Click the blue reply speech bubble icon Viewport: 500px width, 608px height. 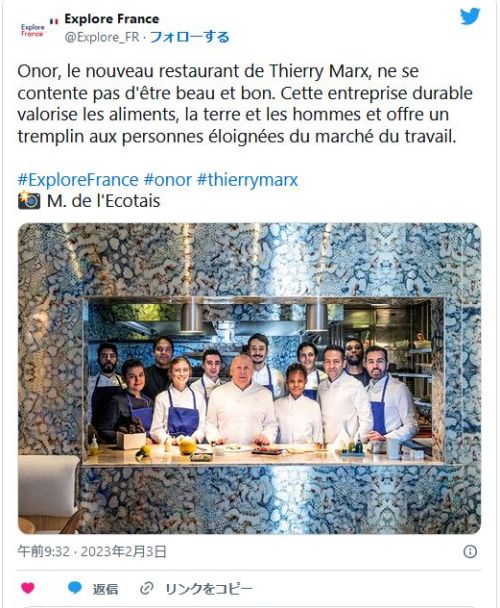(75, 588)
